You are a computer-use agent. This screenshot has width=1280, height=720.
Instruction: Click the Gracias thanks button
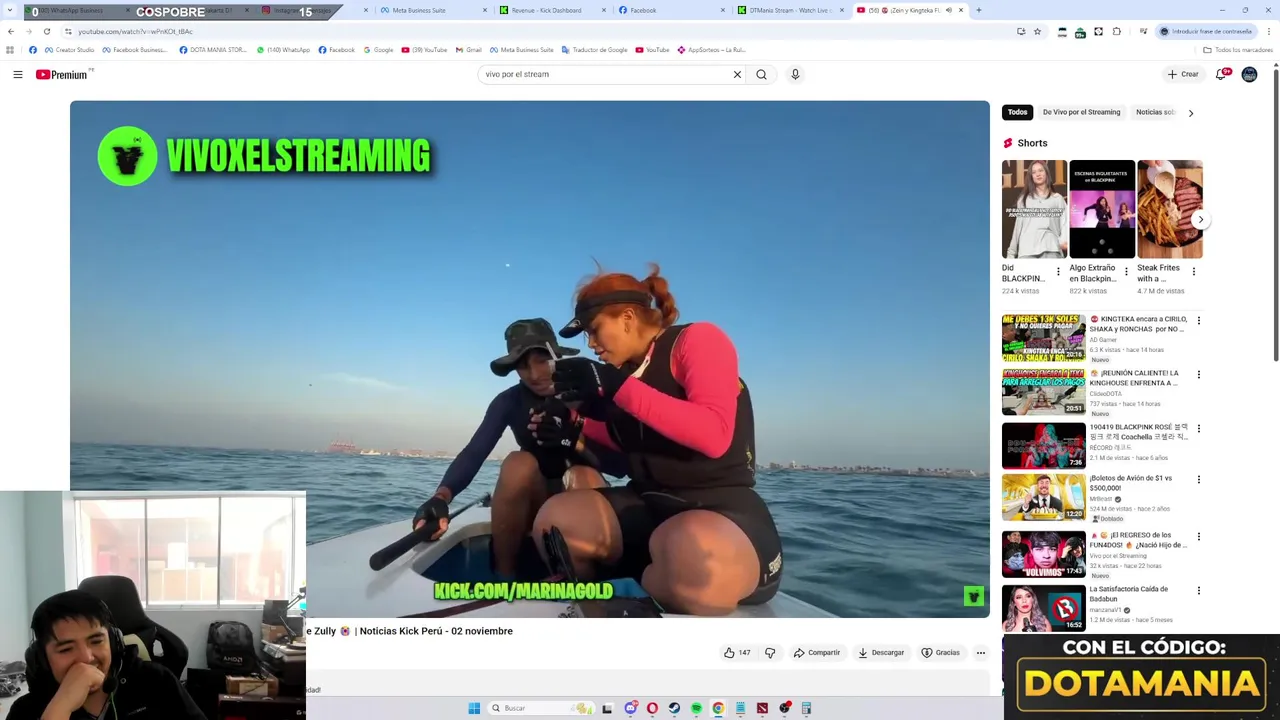coord(941,652)
